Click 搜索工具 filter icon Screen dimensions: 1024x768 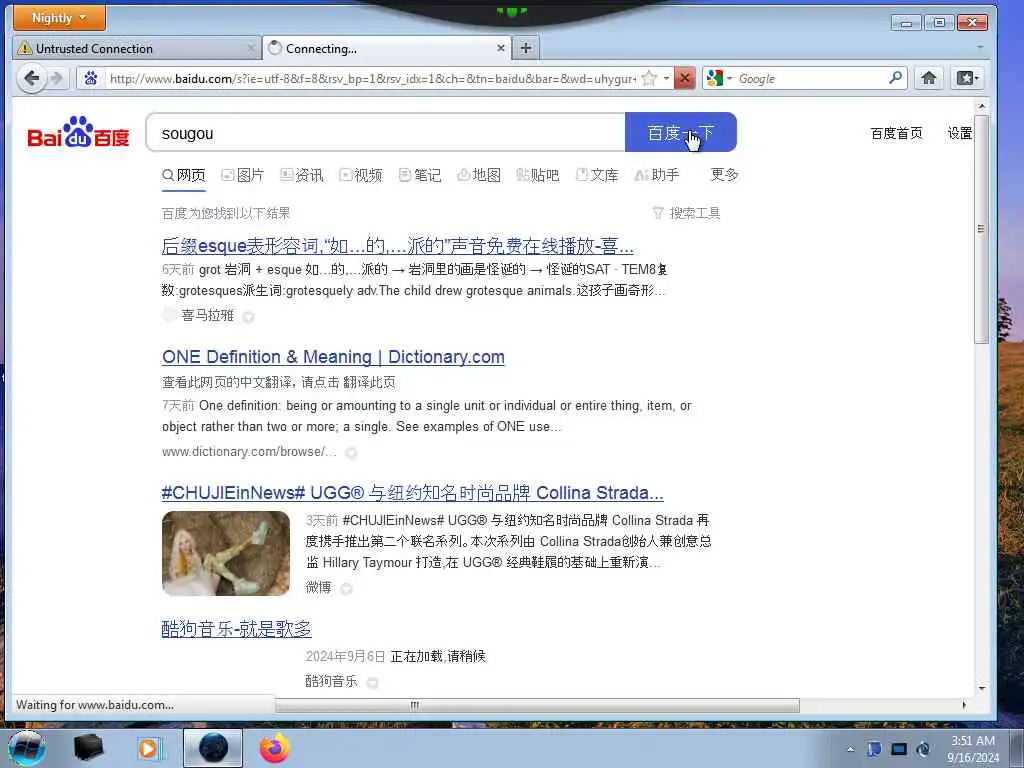pyautogui.click(x=658, y=213)
